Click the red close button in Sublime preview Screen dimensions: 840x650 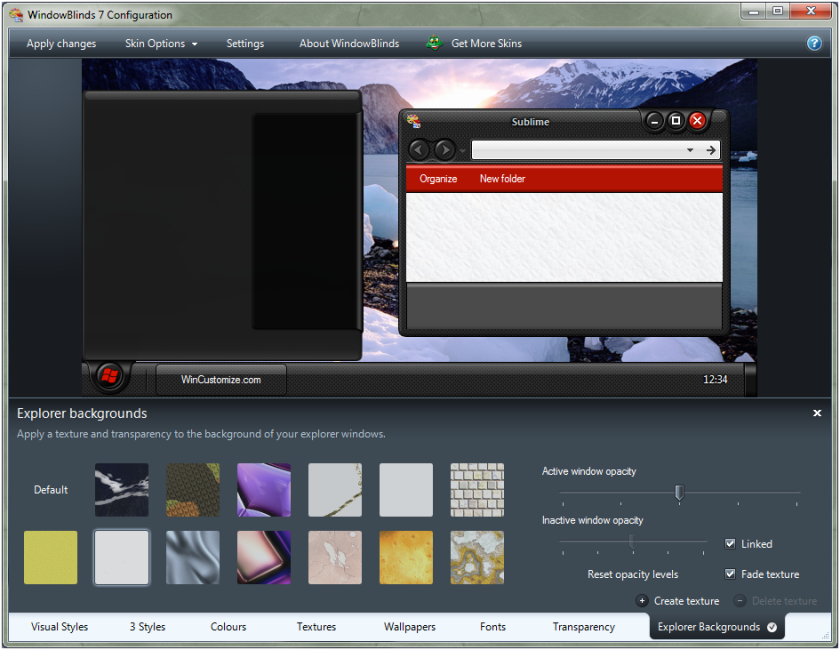click(697, 121)
